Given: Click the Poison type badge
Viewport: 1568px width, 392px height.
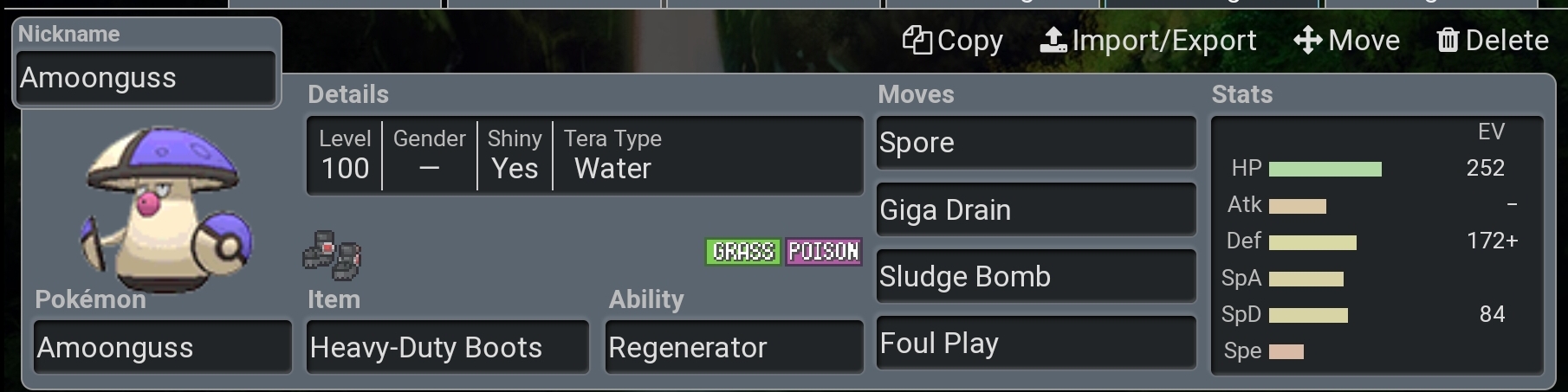Looking at the screenshot, I should click(823, 252).
